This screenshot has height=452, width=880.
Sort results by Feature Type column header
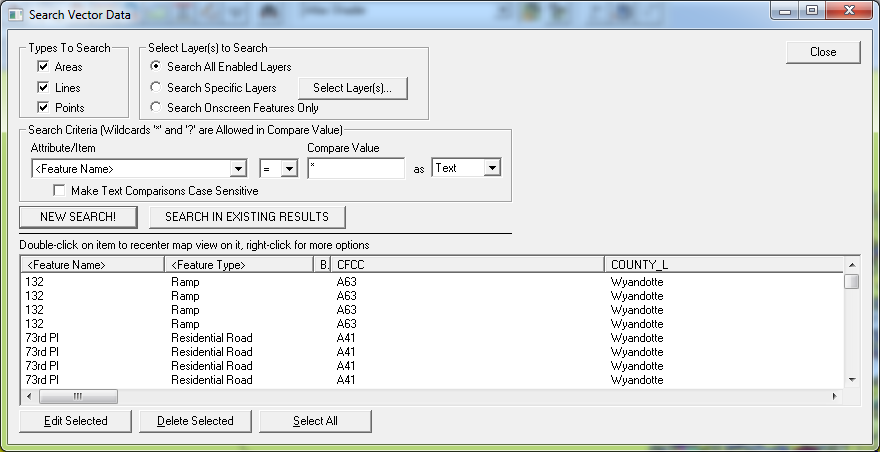click(x=238, y=265)
